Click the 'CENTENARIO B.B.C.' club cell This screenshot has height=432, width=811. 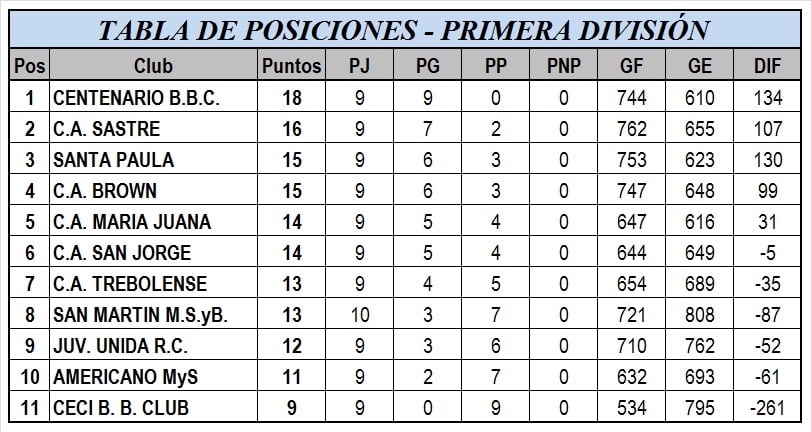pos(135,98)
